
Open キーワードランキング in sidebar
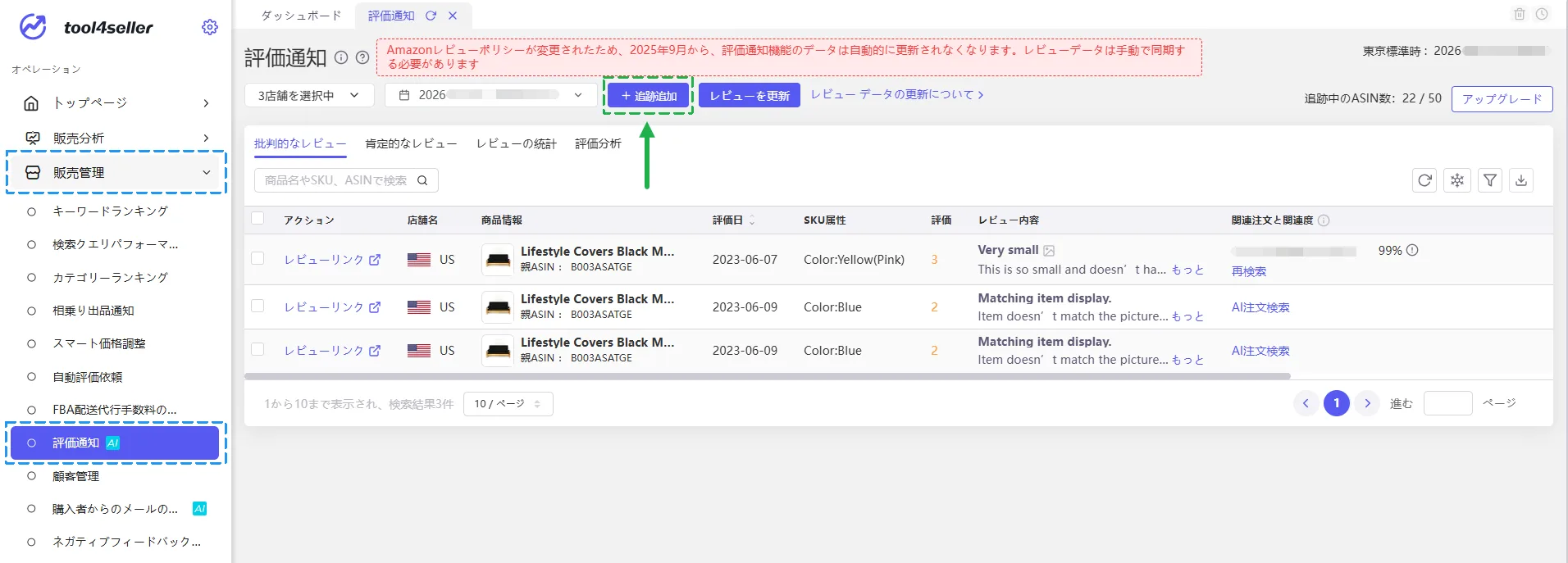coord(111,211)
